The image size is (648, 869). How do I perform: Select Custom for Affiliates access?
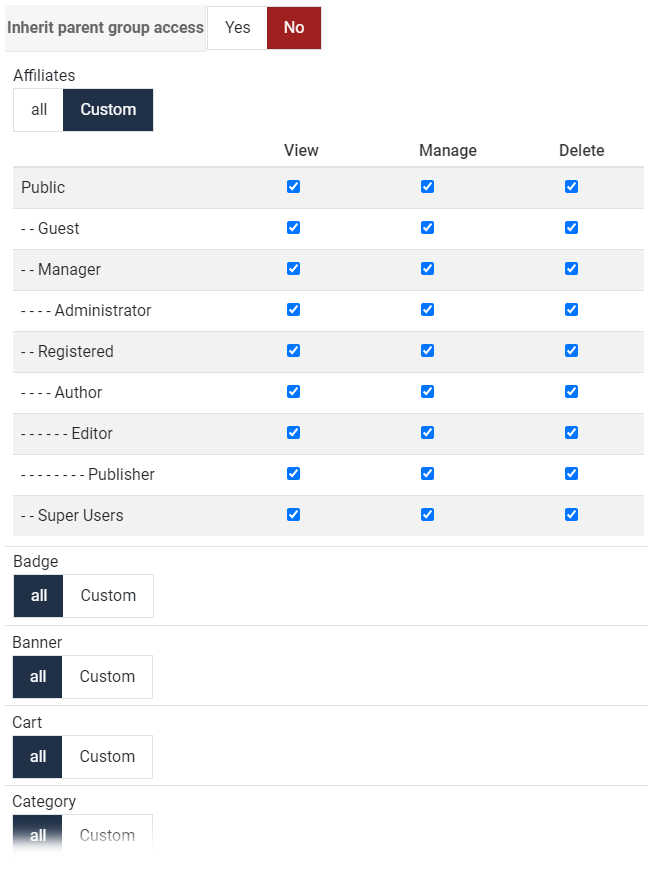click(108, 110)
